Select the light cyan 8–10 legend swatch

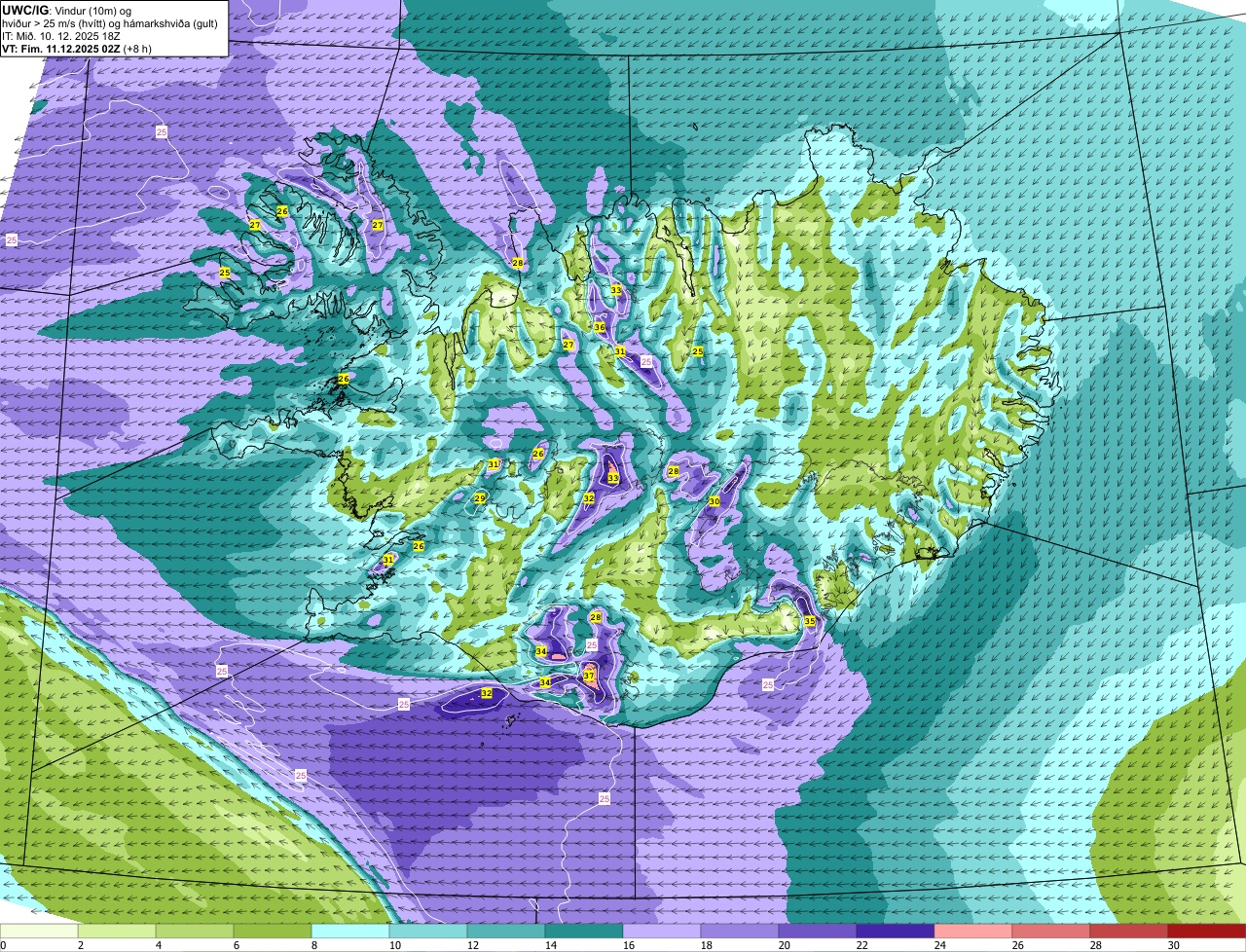[350, 931]
